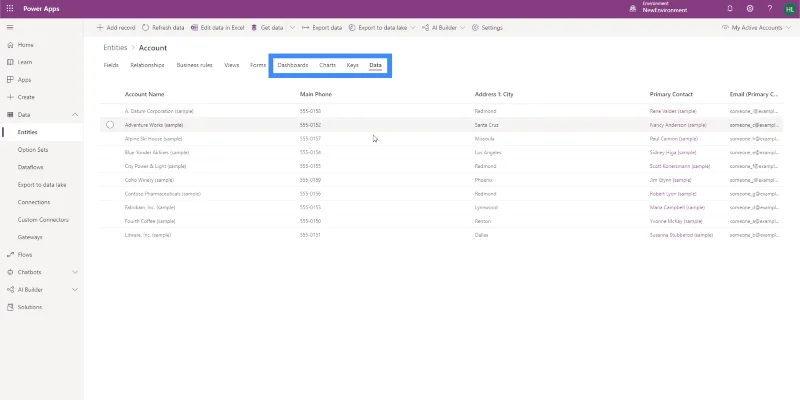
Task: Collapse the Data section chevron in sidebar
Action: (x=75, y=115)
